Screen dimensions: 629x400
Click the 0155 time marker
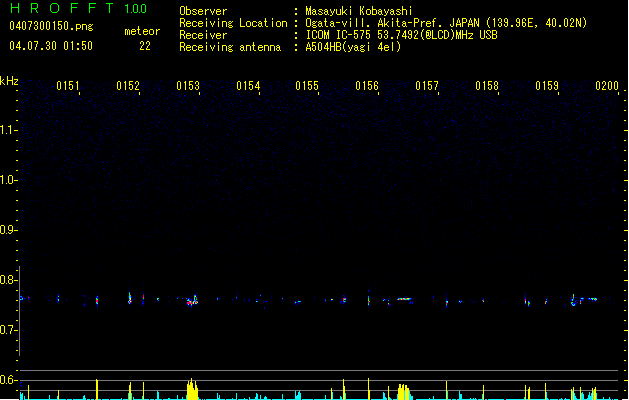coord(307,86)
